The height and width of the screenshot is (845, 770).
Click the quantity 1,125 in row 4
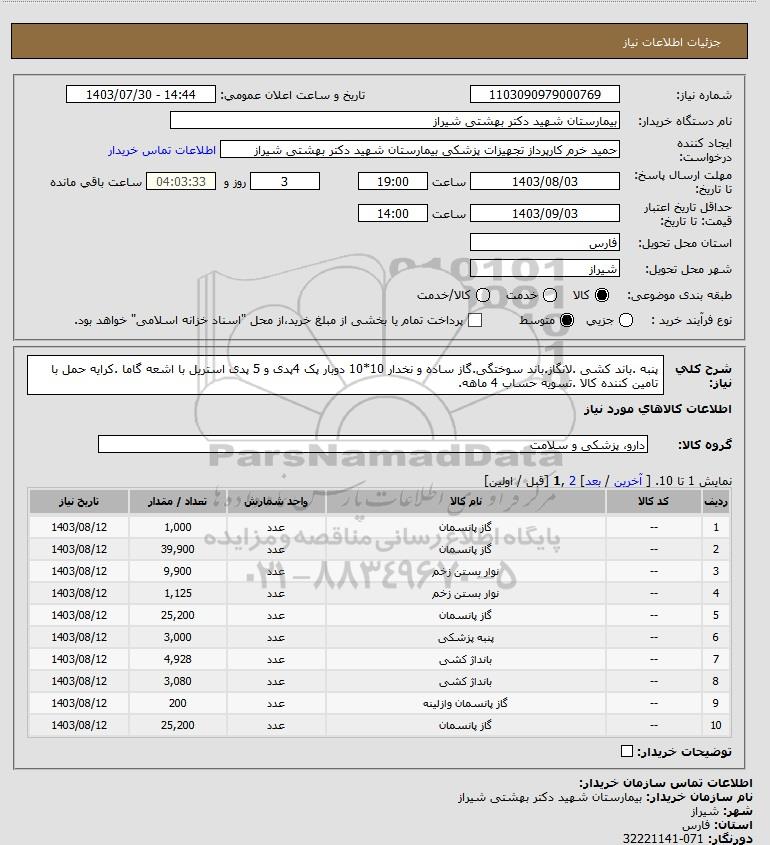[x=177, y=593]
